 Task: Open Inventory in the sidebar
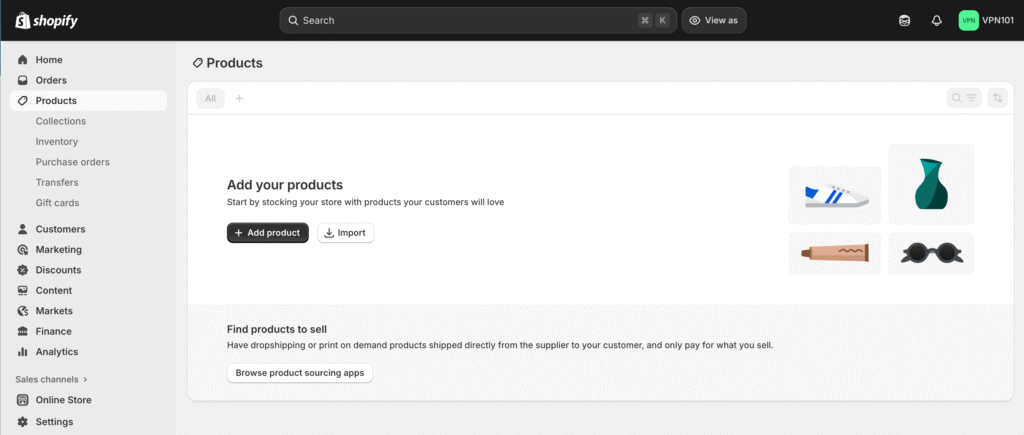(x=56, y=142)
